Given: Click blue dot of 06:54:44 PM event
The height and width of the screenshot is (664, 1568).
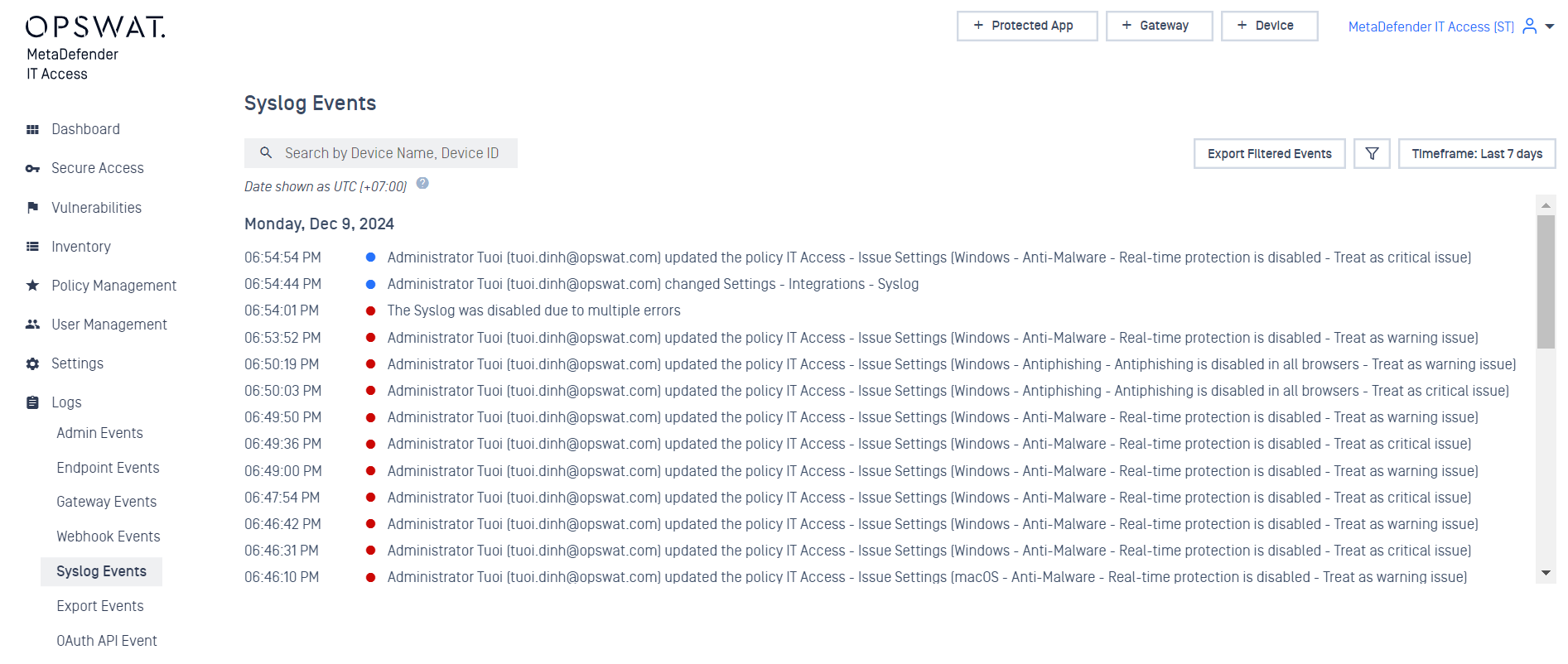Looking at the screenshot, I should click(x=371, y=284).
